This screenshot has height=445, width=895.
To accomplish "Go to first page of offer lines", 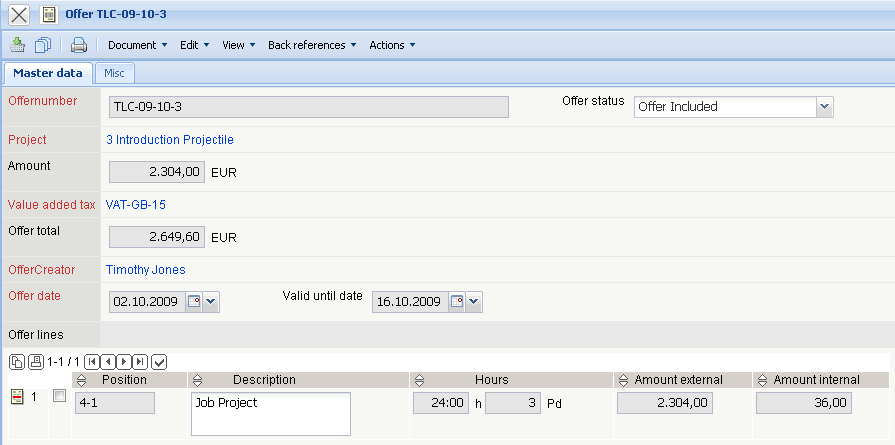I will 92,361.
